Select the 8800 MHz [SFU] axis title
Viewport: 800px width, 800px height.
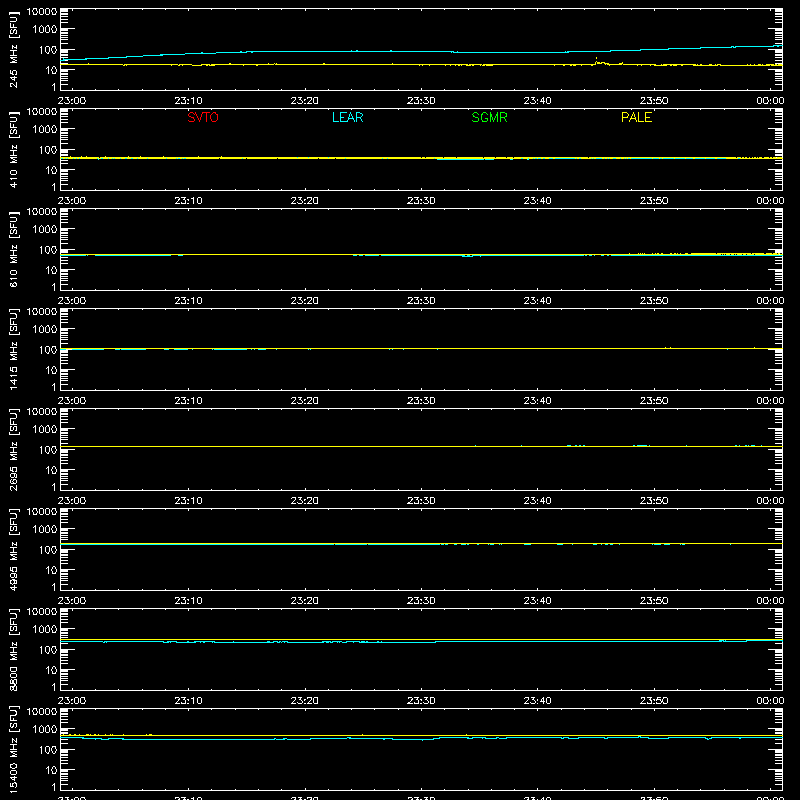pos(13,649)
